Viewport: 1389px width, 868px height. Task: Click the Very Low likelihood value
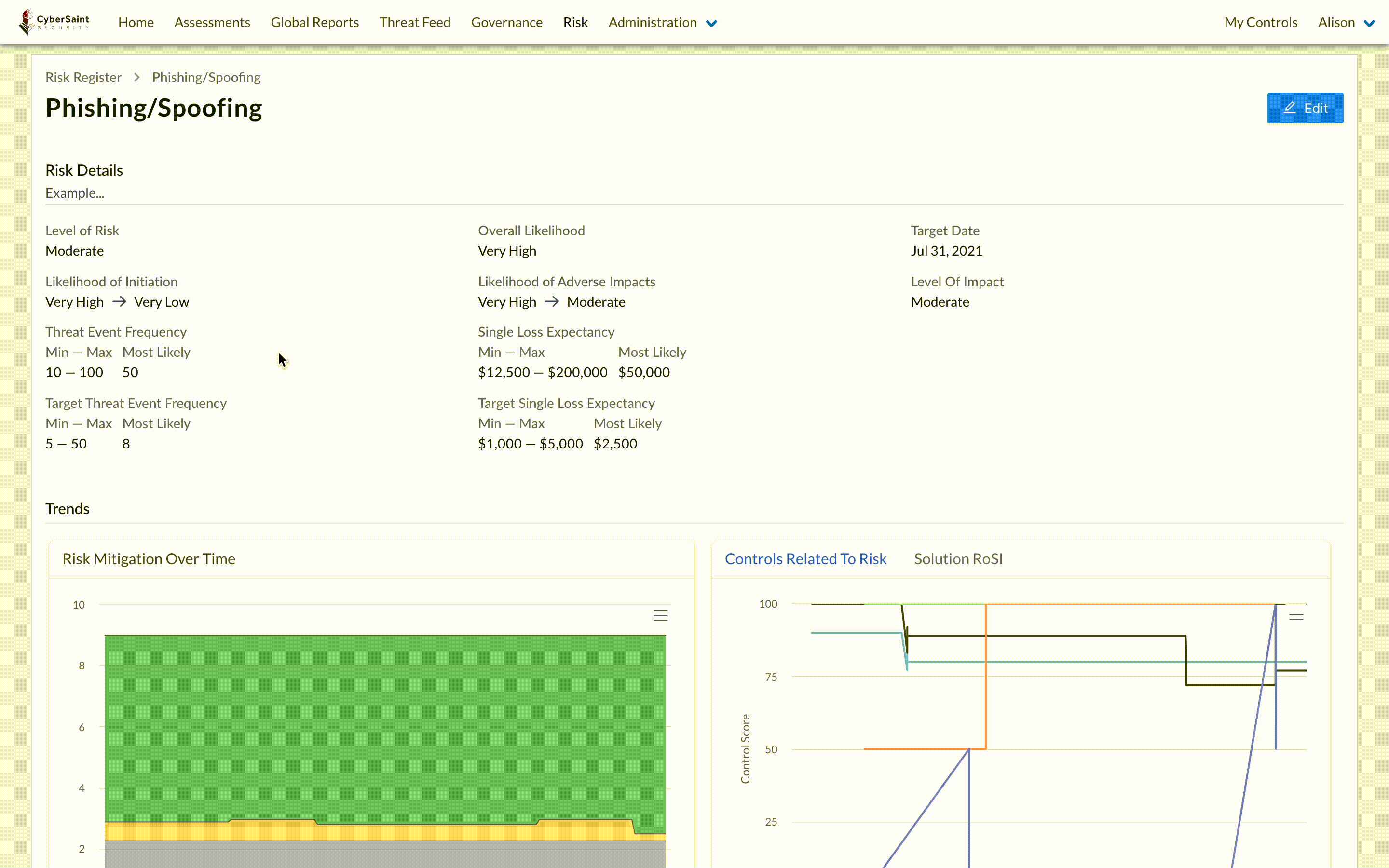[x=161, y=302]
